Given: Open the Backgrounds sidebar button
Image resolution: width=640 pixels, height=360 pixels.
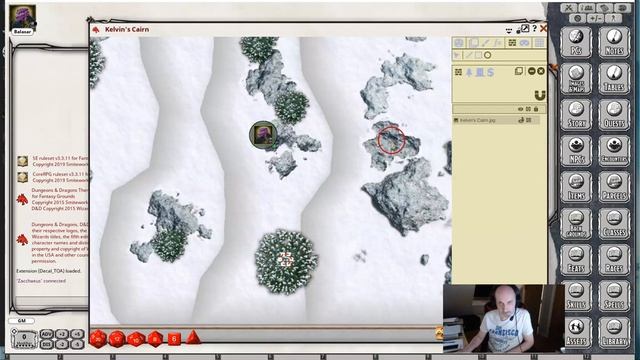Looking at the screenshot, I should (576, 224).
